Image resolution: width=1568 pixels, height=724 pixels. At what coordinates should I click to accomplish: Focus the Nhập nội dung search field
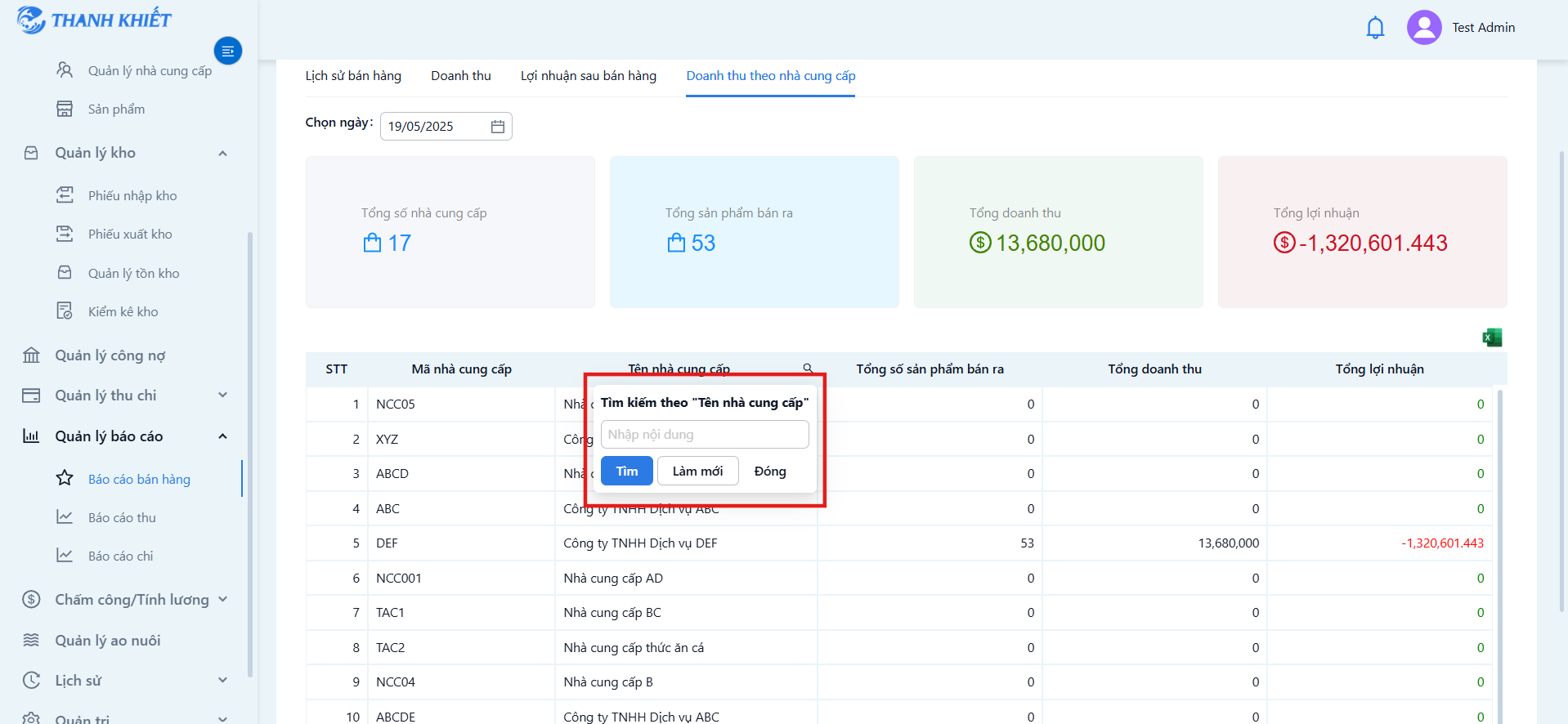[705, 435]
